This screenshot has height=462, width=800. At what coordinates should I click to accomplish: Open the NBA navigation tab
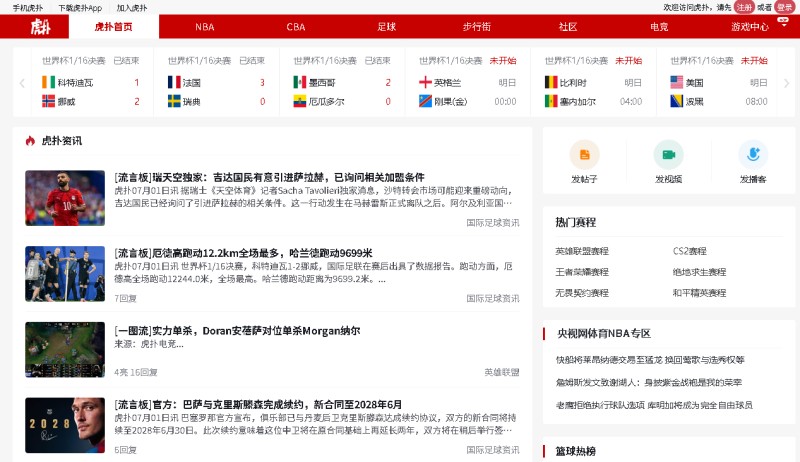coord(205,27)
